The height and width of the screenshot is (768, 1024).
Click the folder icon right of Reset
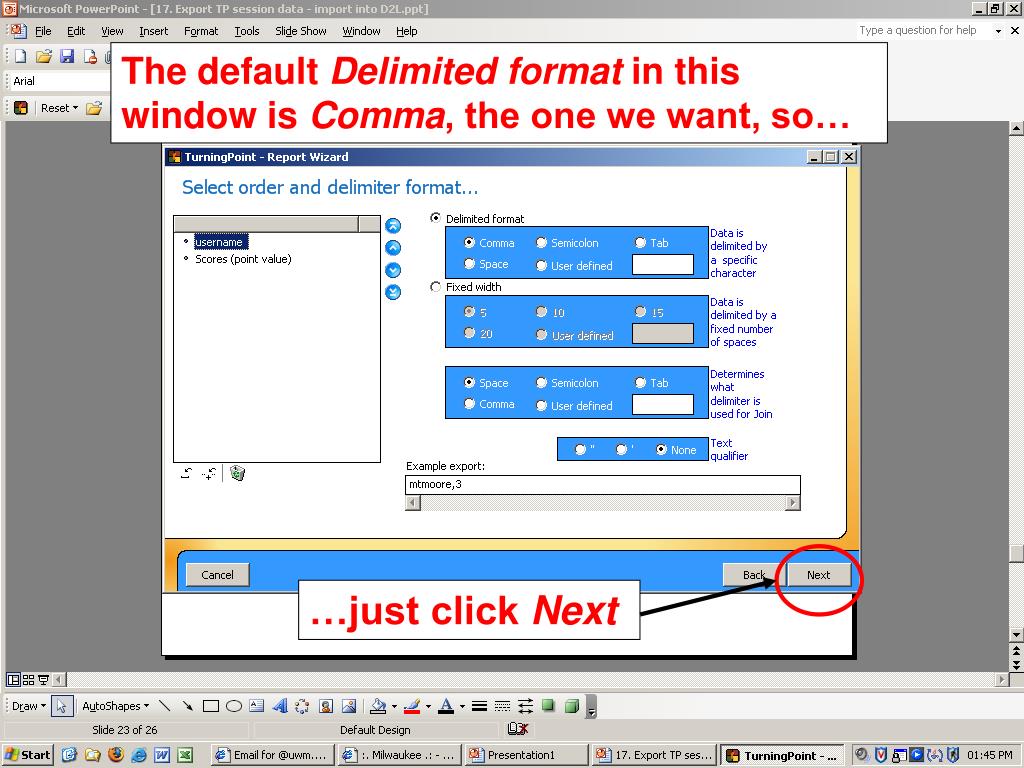coord(95,108)
